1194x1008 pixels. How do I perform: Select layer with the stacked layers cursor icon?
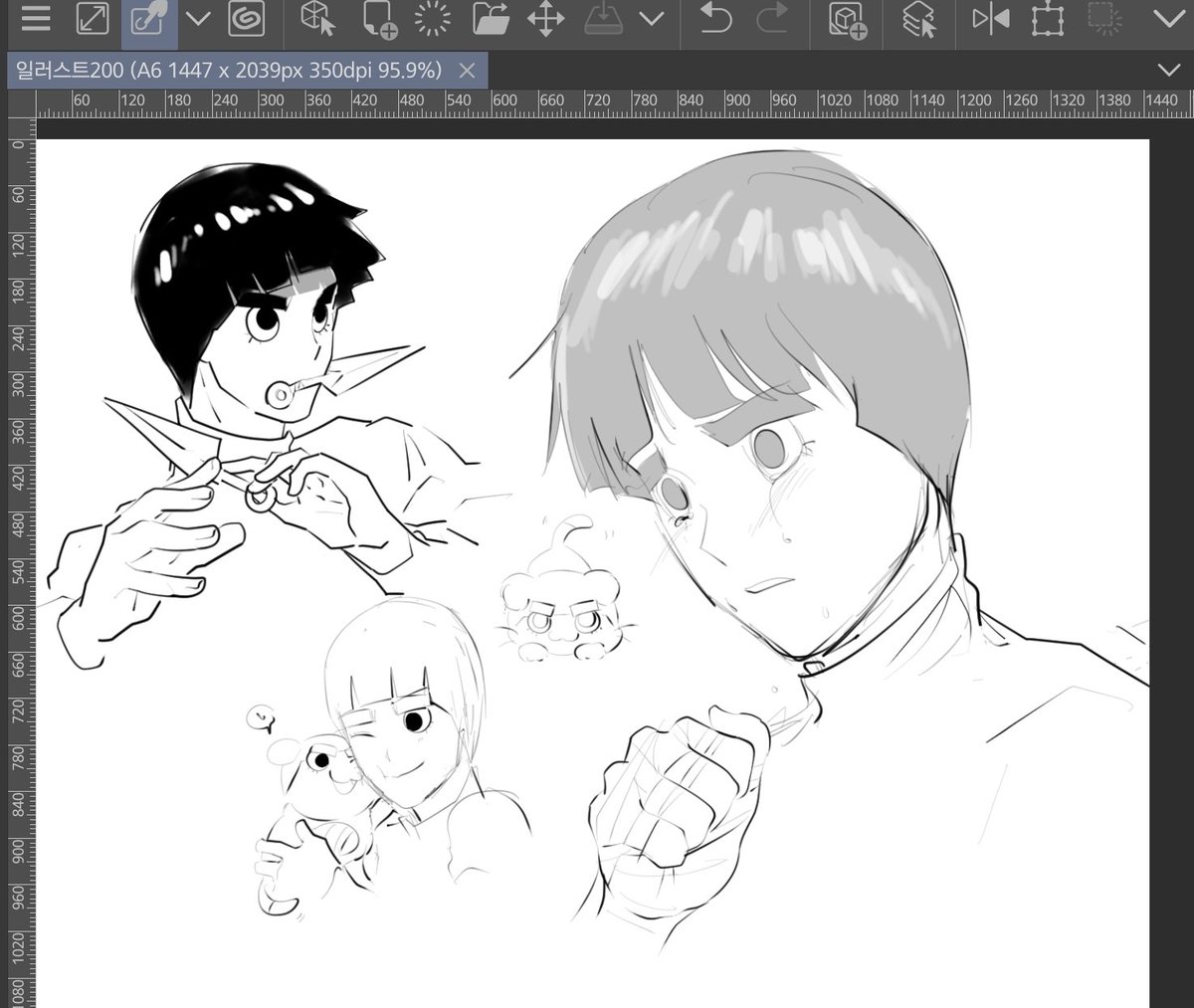pos(918,19)
